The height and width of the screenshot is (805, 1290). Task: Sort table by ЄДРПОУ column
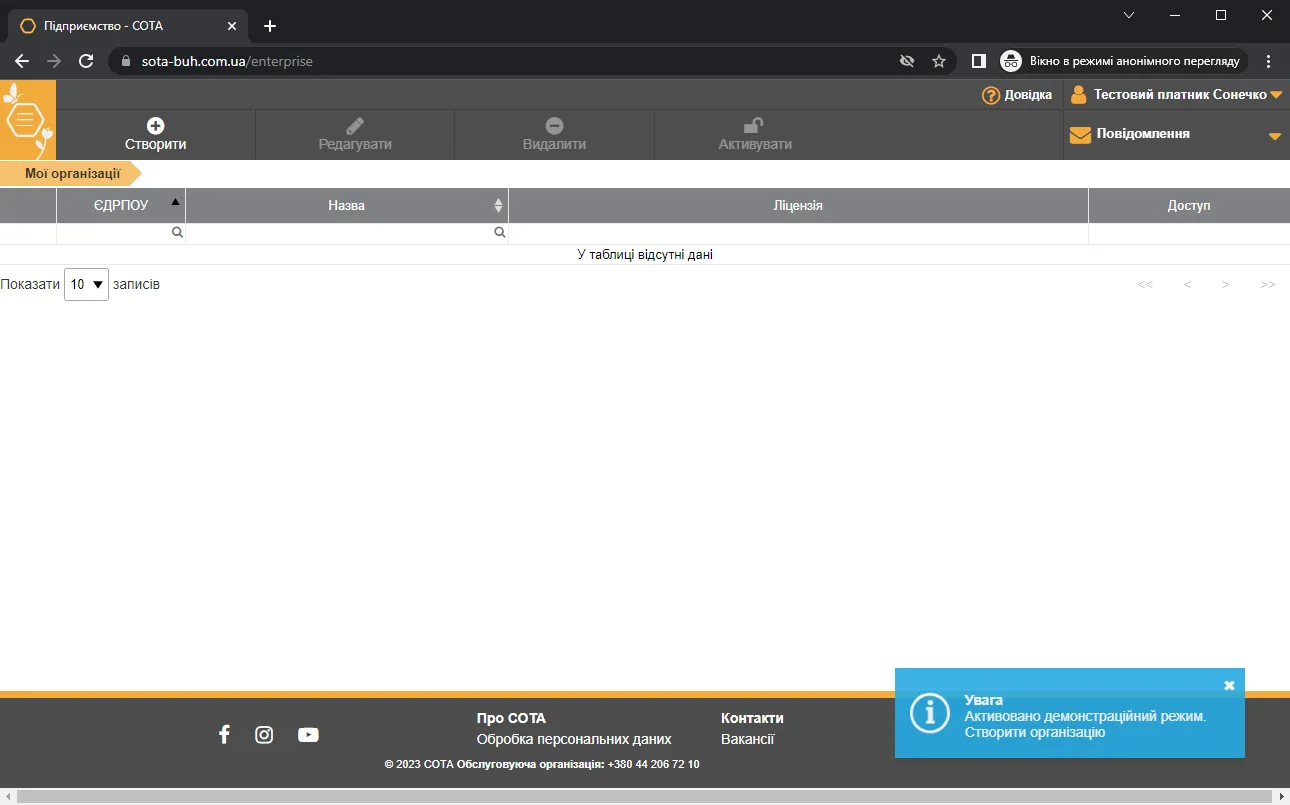tap(121, 205)
